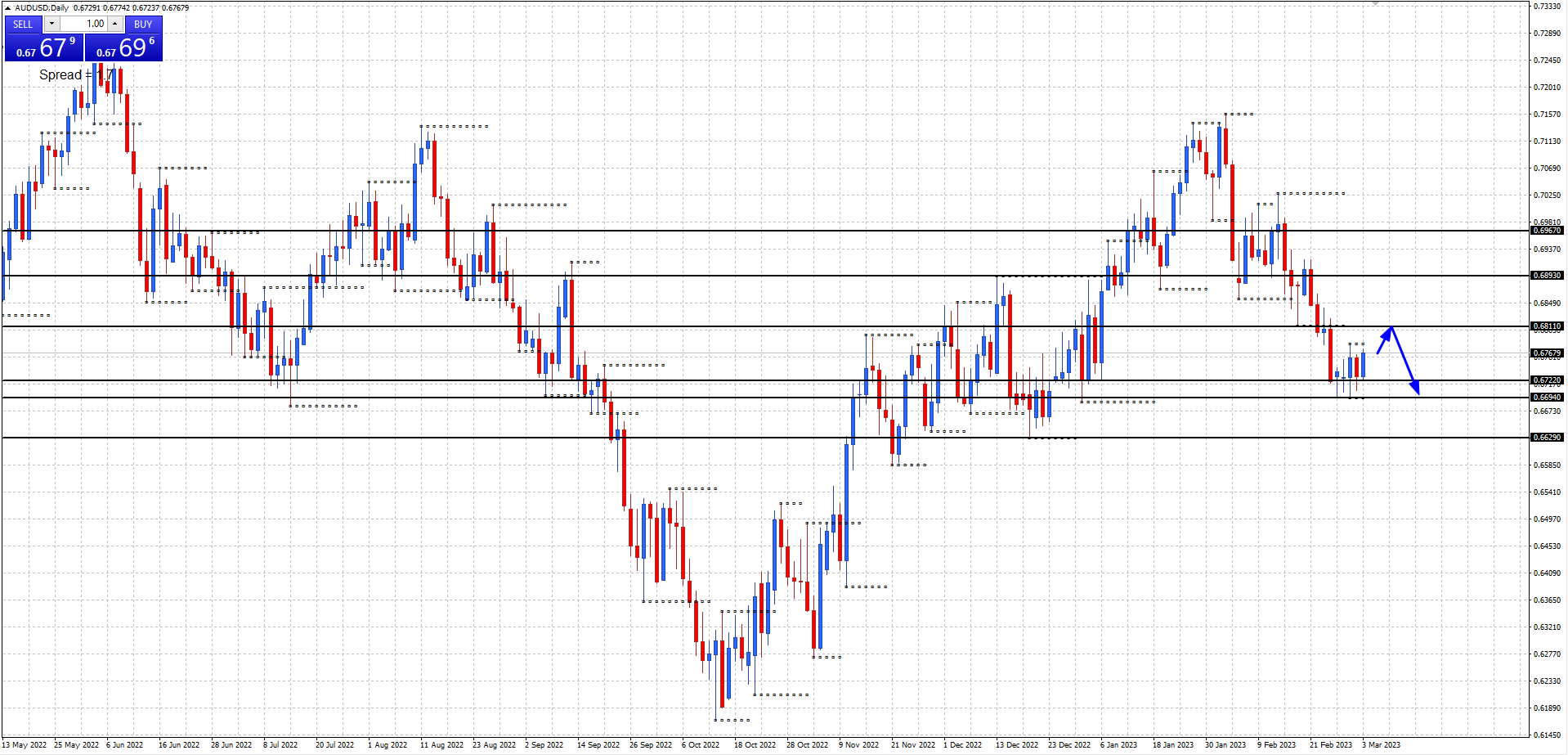
Task: Decrease trade volume with down arrow
Action: 52,25
